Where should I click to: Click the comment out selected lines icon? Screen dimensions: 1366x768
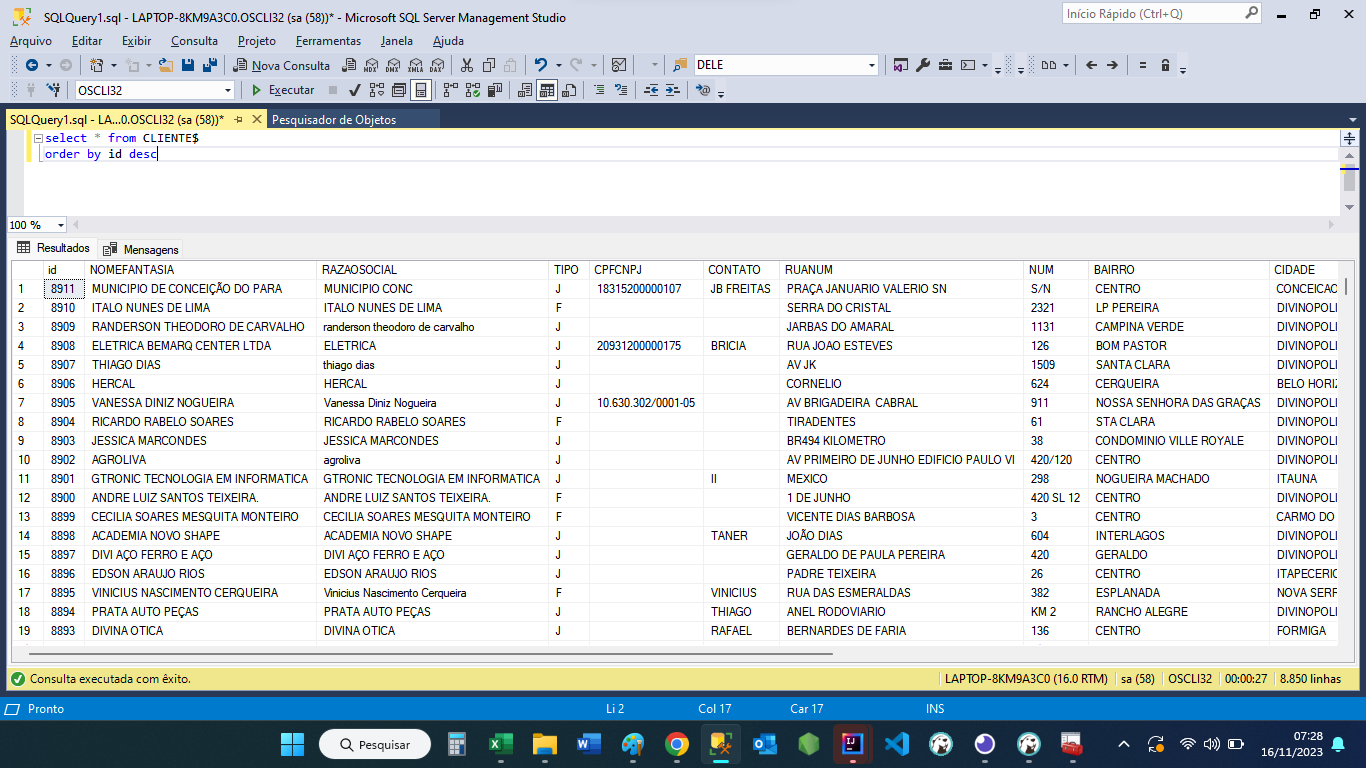(x=600, y=90)
